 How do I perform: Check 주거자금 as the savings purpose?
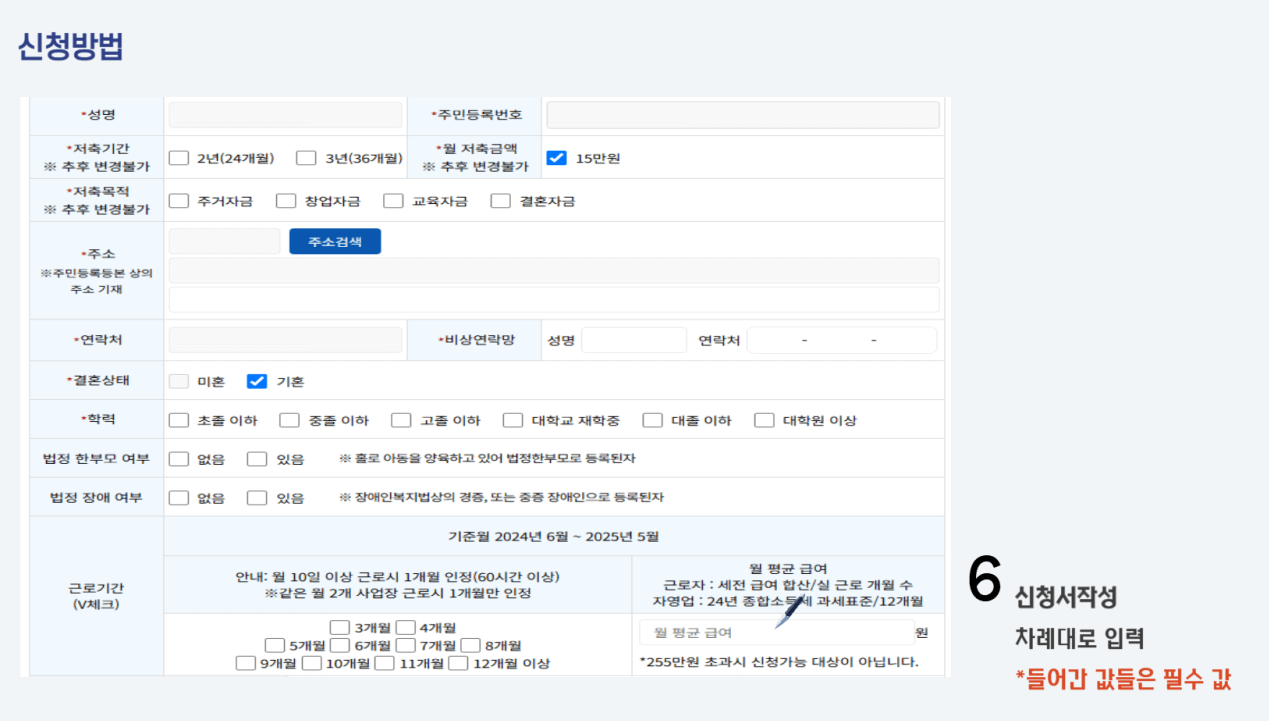point(179,200)
